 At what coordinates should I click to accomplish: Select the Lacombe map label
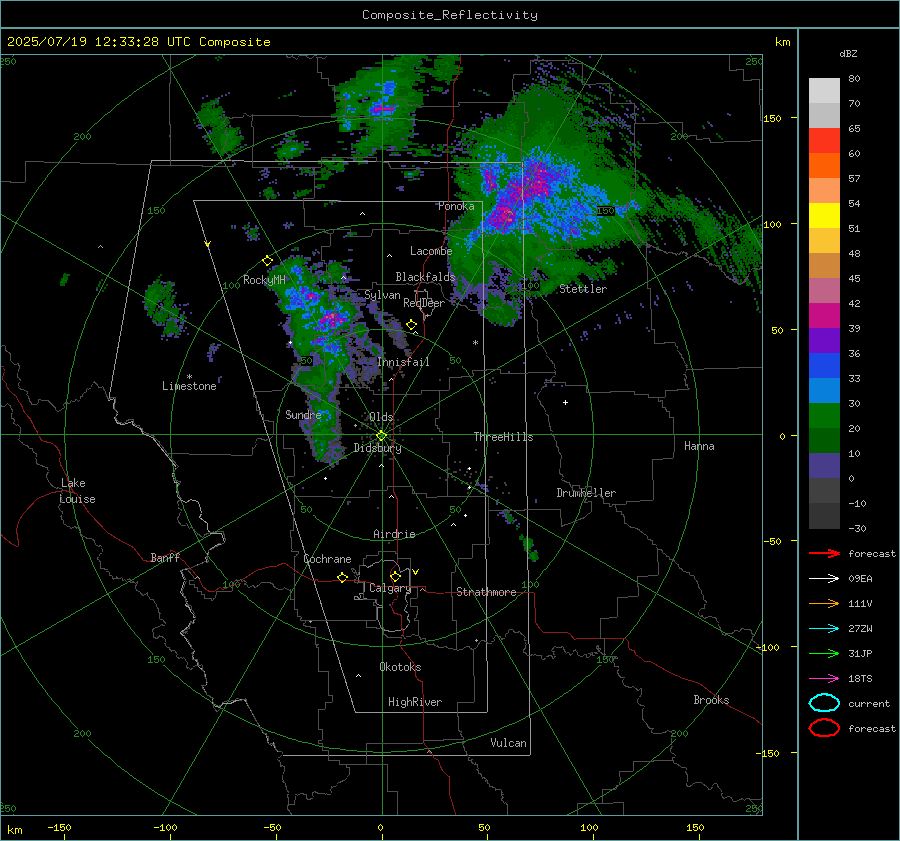coord(431,251)
